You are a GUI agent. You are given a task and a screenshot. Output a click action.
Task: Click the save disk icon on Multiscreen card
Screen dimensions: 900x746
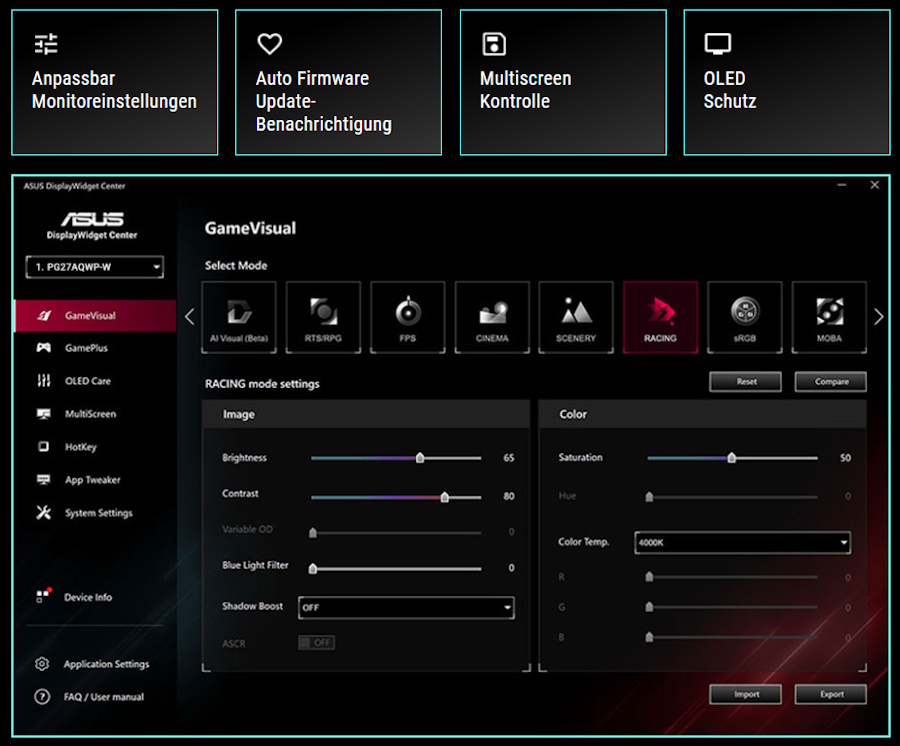coord(494,44)
